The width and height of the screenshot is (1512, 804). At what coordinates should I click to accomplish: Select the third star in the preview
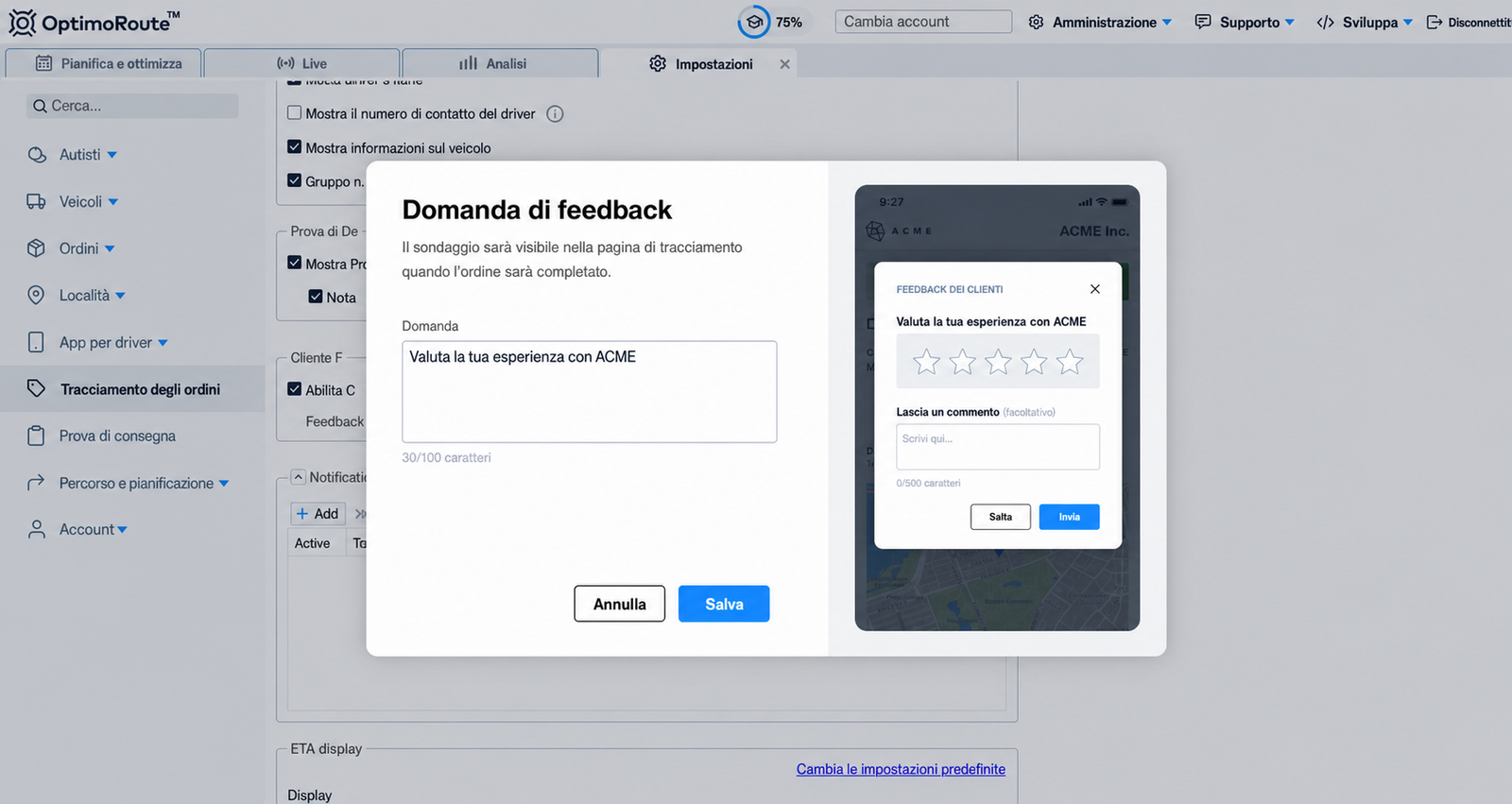[x=998, y=361]
